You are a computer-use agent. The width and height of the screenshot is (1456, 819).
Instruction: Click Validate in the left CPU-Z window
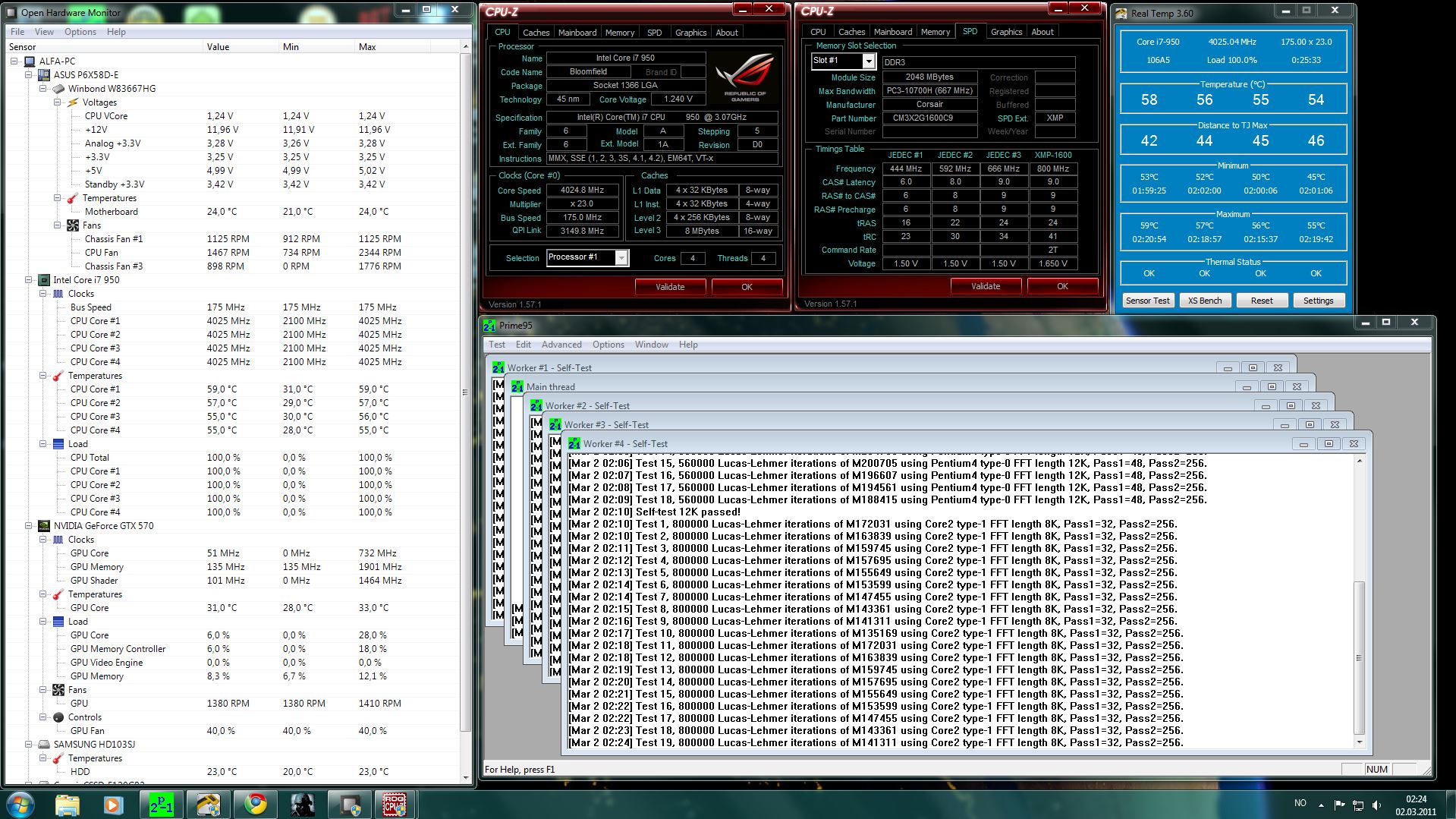coord(670,287)
